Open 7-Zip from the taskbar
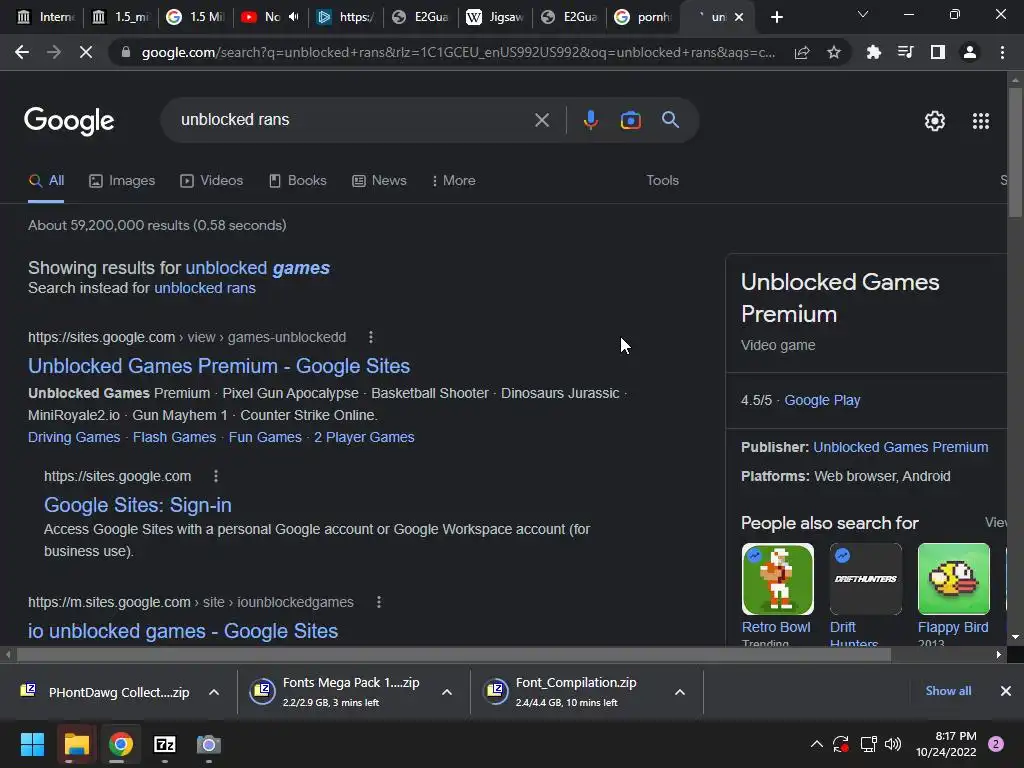Image resolution: width=1024 pixels, height=768 pixels. tap(165, 744)
